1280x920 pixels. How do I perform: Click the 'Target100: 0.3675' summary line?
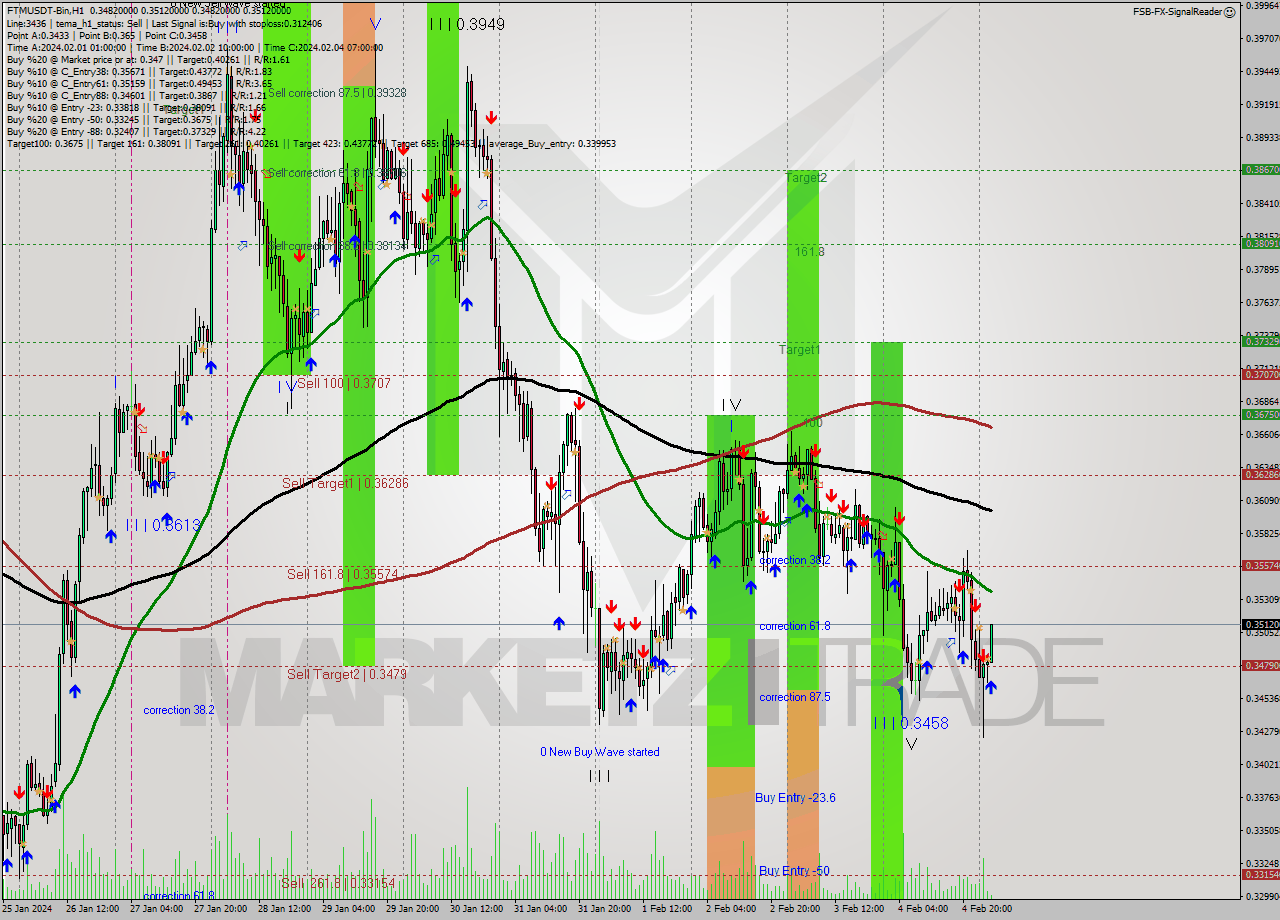(311, 143)
